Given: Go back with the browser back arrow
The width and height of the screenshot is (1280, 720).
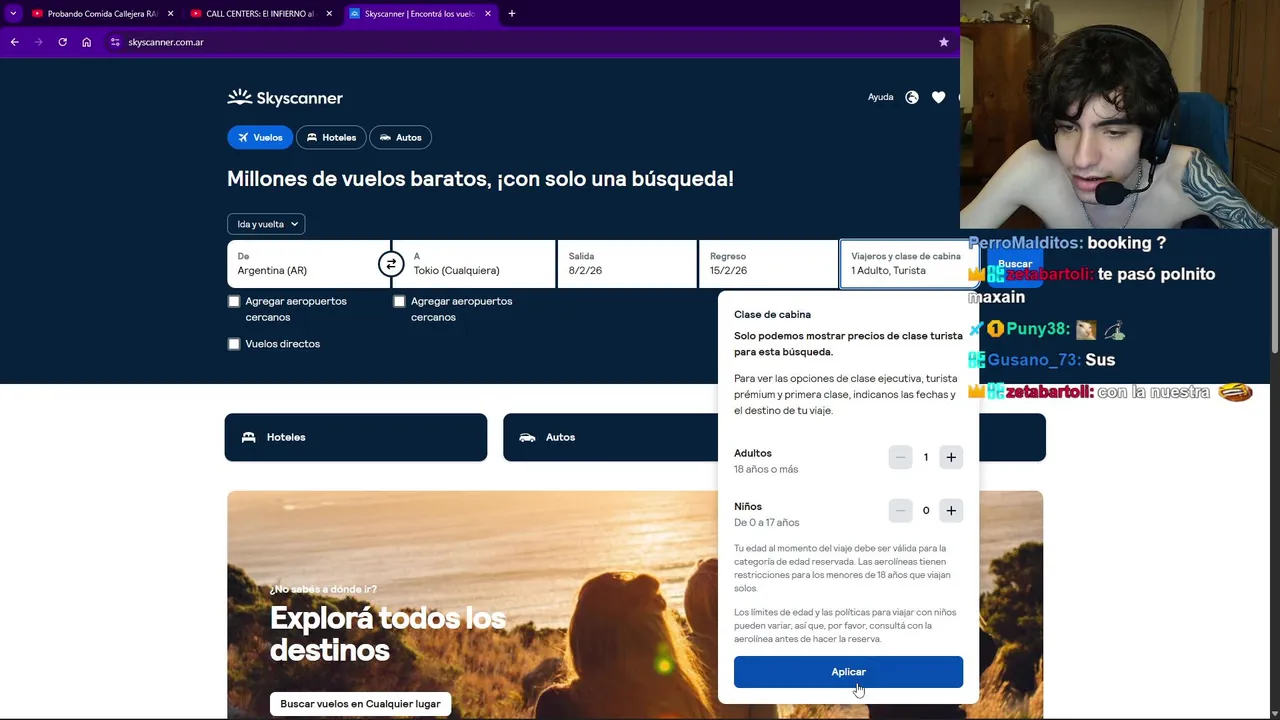Looking at the screenshot, I should tap(14, 42).
